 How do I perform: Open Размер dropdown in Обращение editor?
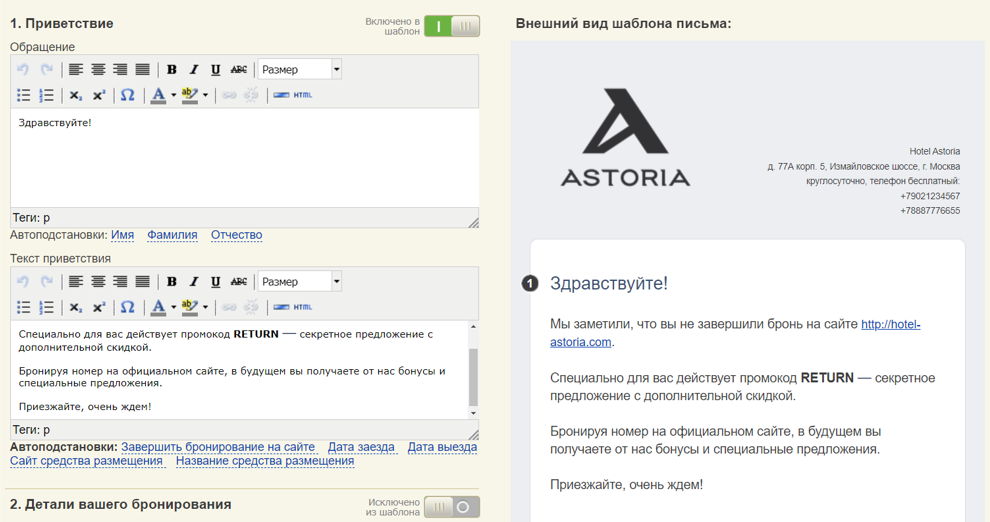pos(300,69)
